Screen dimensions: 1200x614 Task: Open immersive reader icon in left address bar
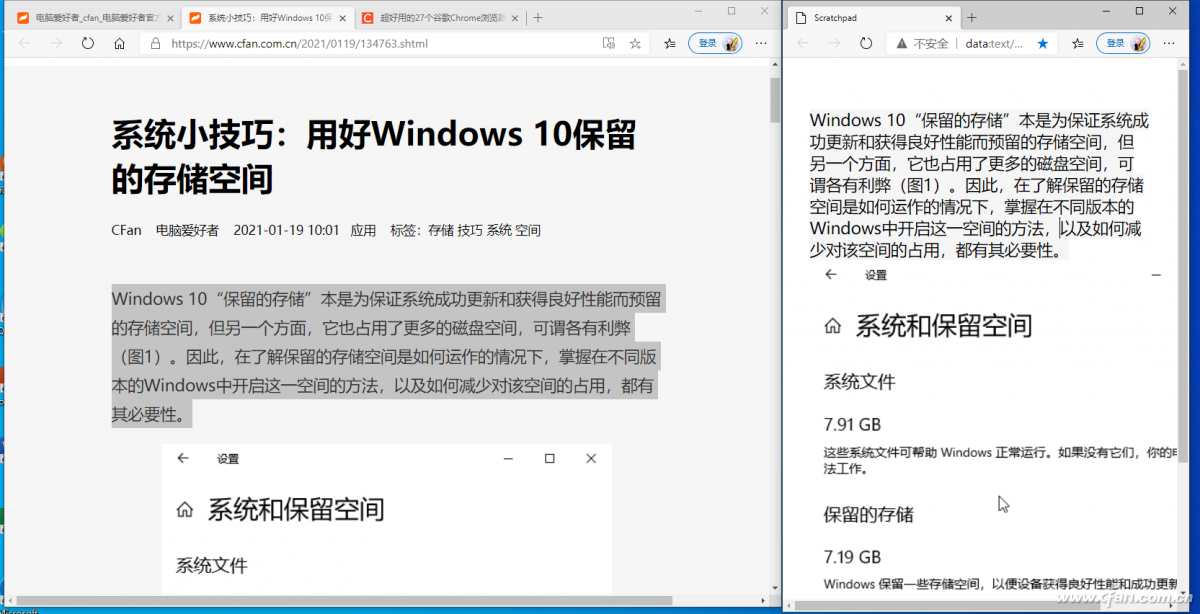[x=608, y=44]
